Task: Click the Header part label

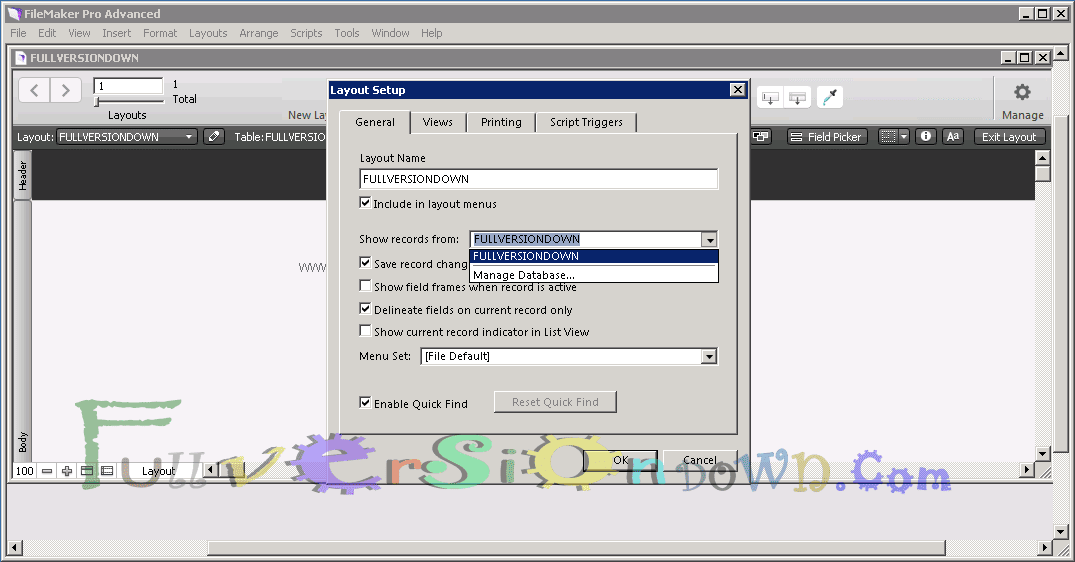Action: coord(23,175)
